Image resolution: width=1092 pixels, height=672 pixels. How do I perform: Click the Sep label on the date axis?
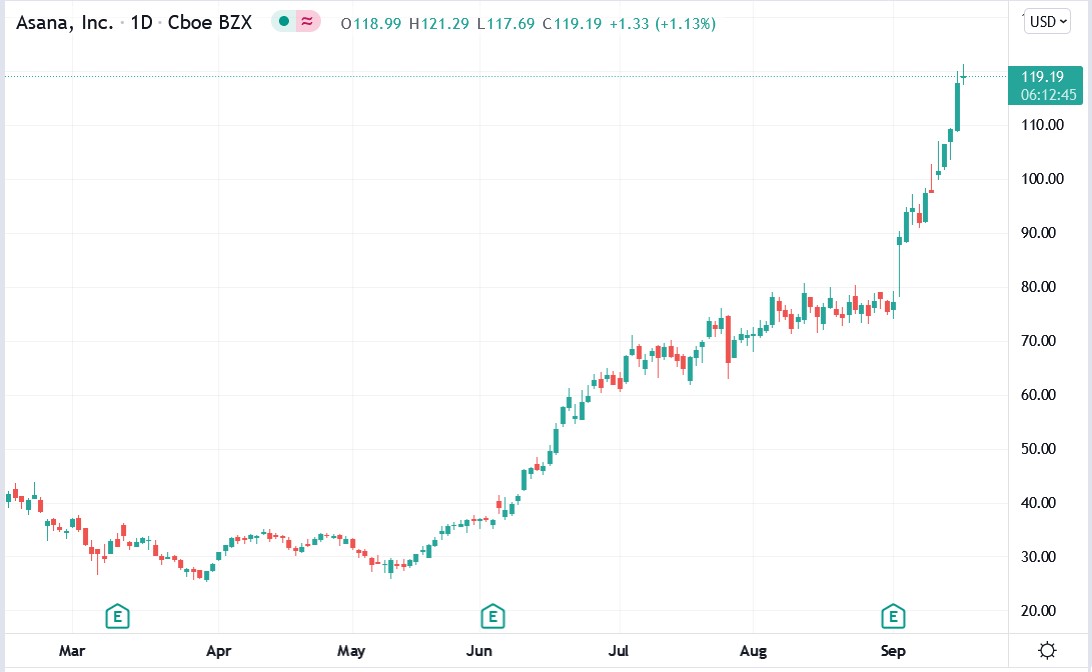(893, 651)
